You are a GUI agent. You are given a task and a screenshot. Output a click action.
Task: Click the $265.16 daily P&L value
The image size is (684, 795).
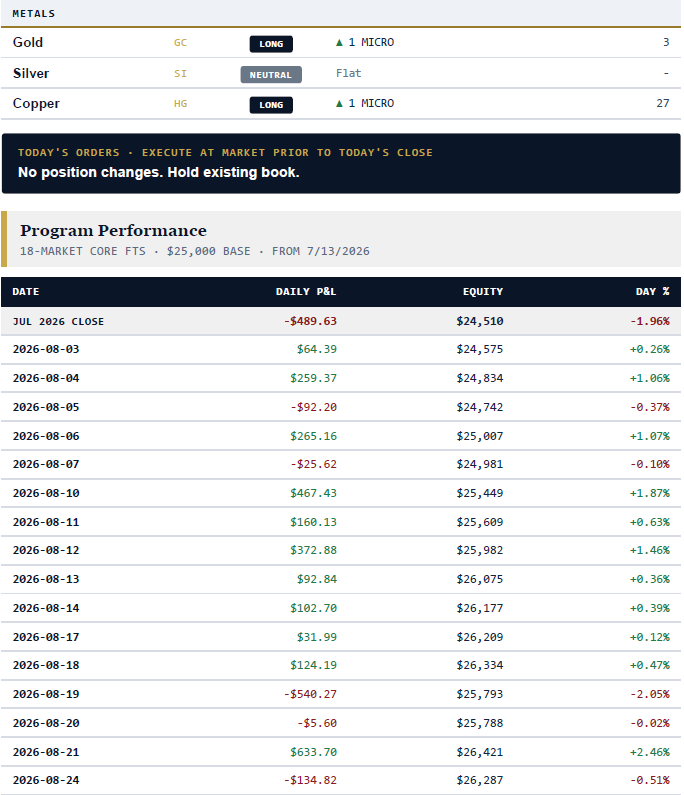click(313, 436)
